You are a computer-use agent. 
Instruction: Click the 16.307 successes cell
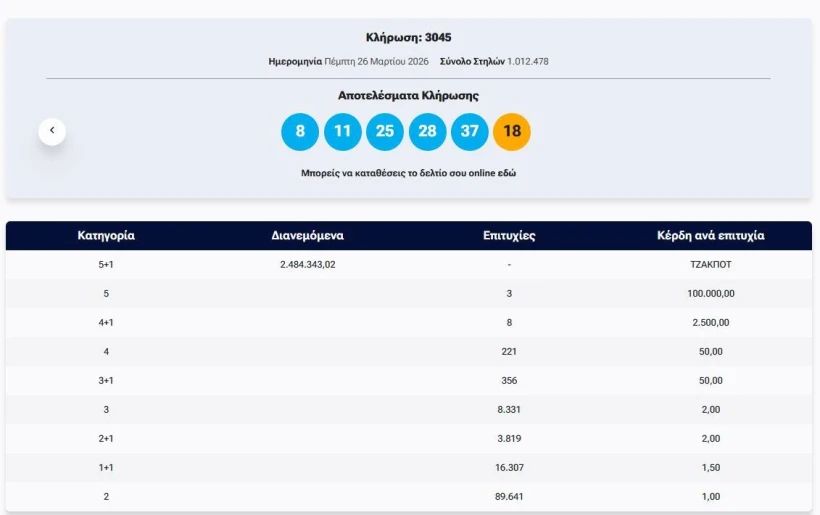point(509,468)
